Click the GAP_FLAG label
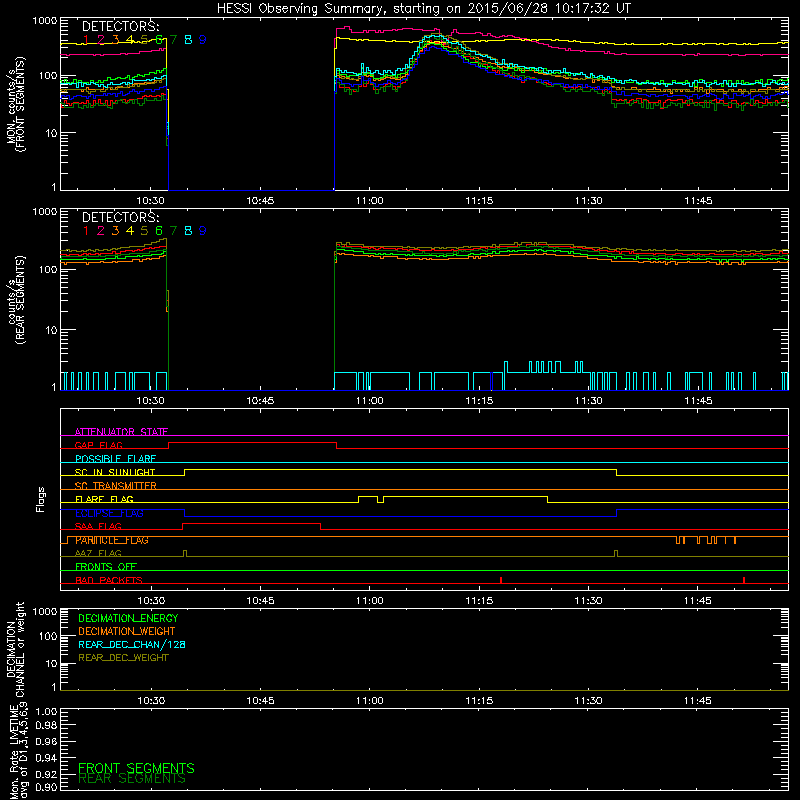 [x=98, y=445]
